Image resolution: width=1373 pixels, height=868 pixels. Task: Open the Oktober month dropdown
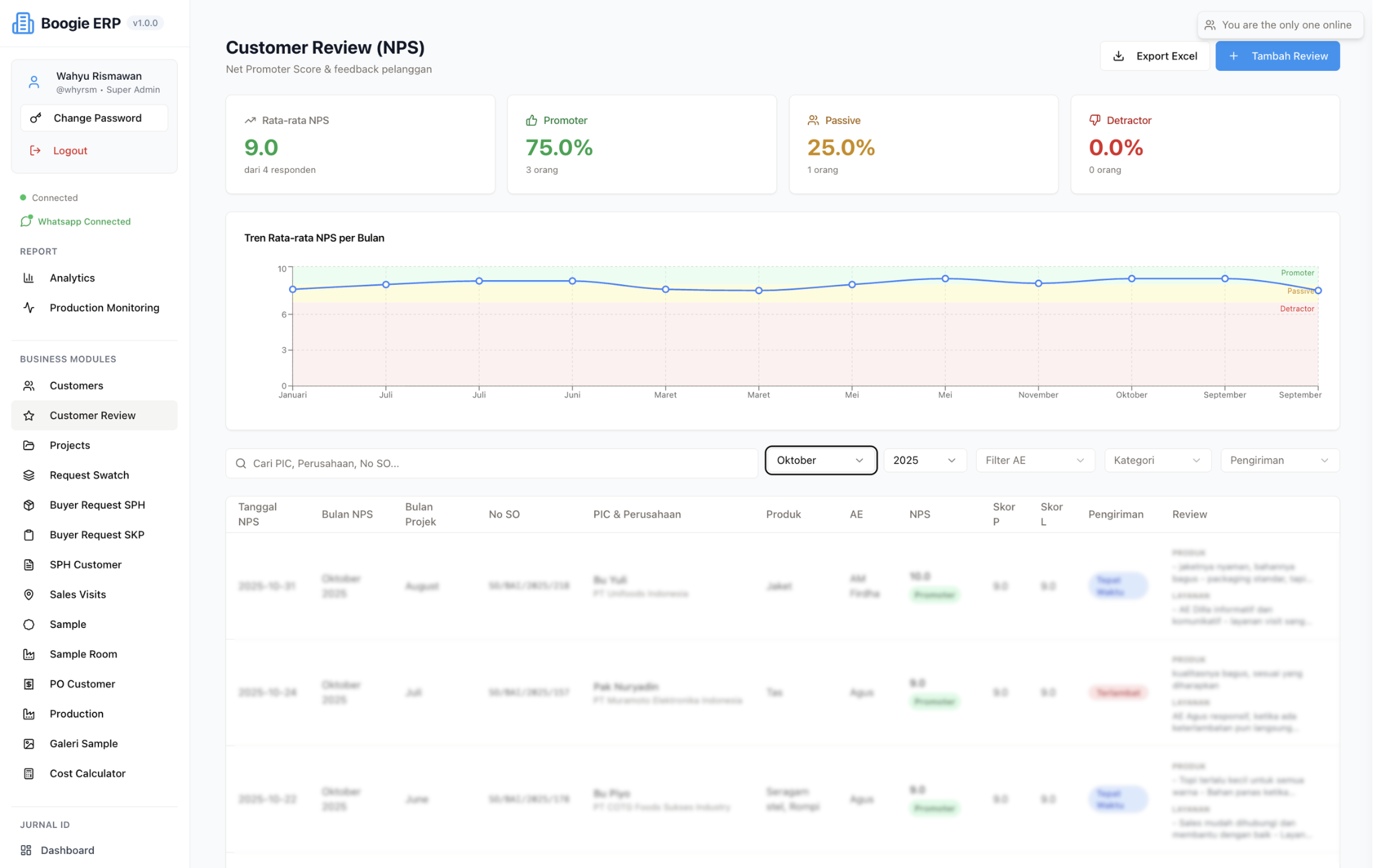pos(820,460)
